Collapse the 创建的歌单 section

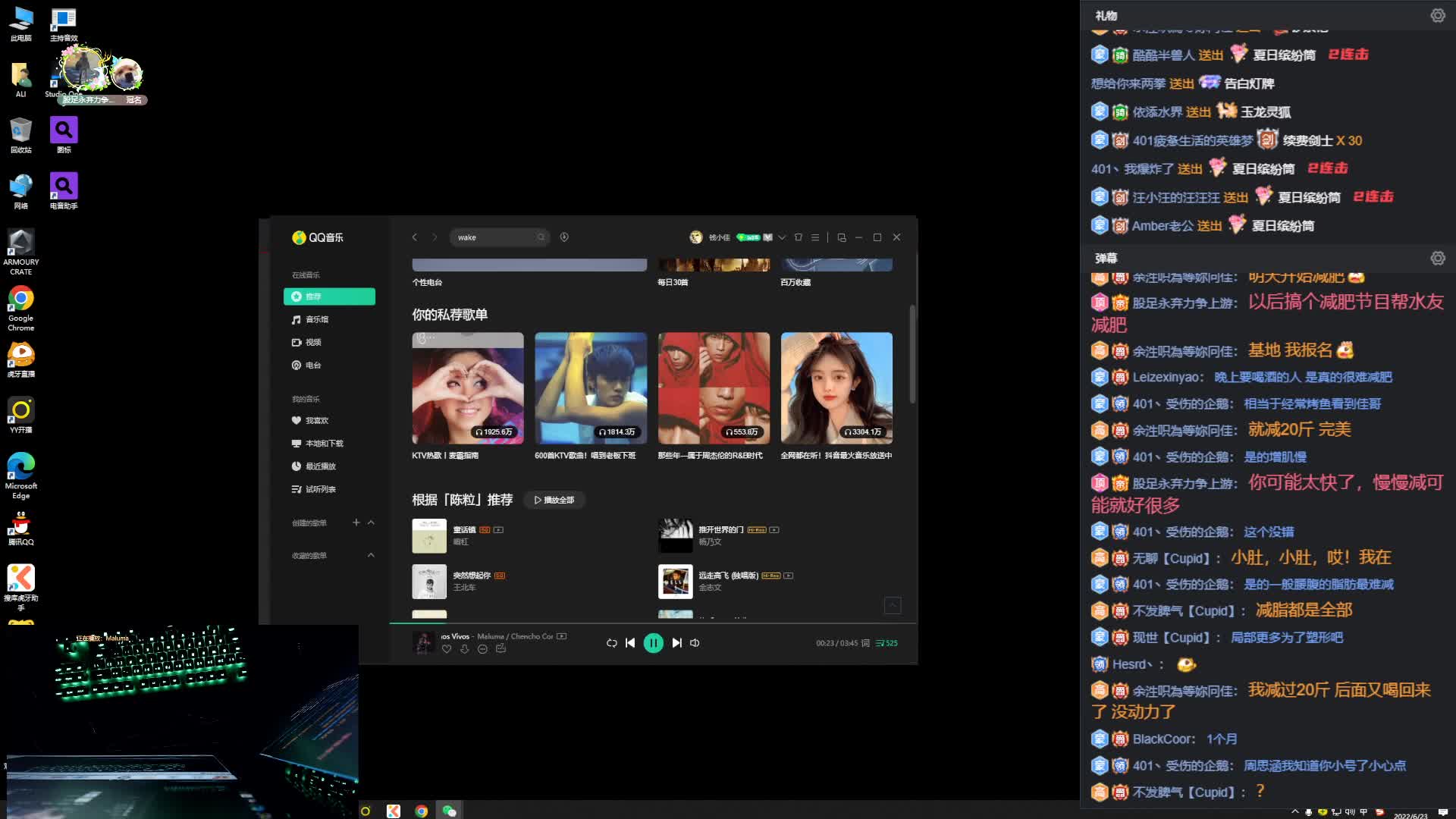tap(371, 522)
